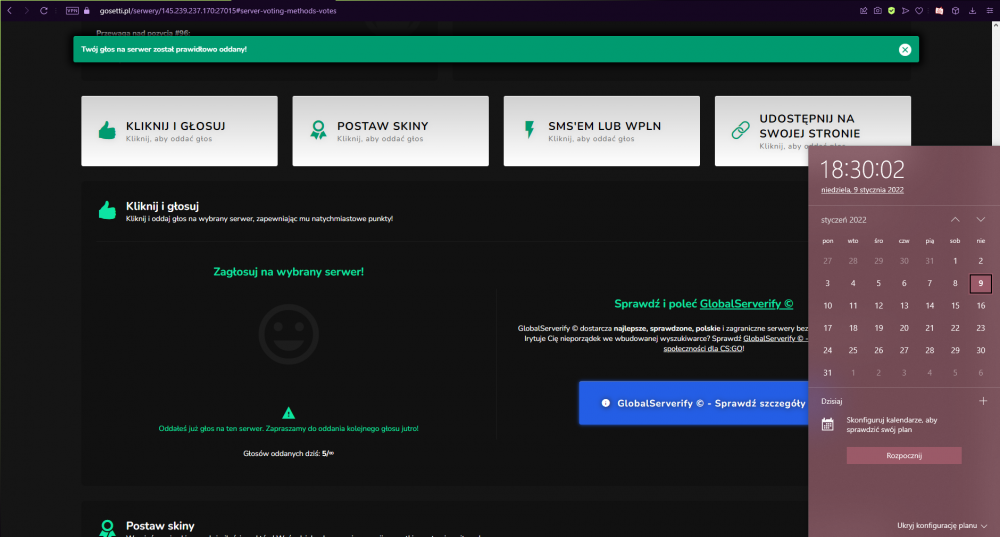Click the padlock site security icon

(x=87, y=11)
